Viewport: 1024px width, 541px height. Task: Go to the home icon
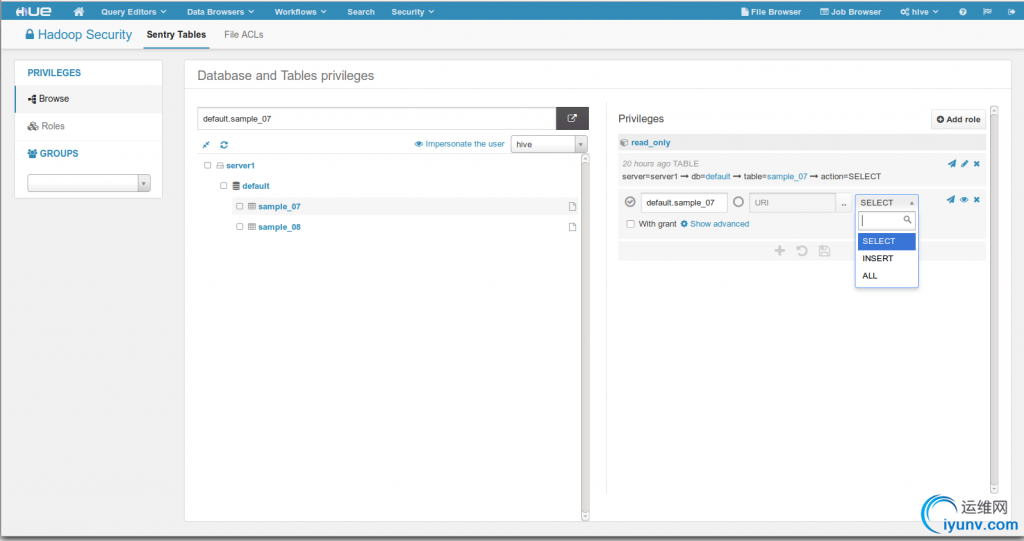(78, 12)
